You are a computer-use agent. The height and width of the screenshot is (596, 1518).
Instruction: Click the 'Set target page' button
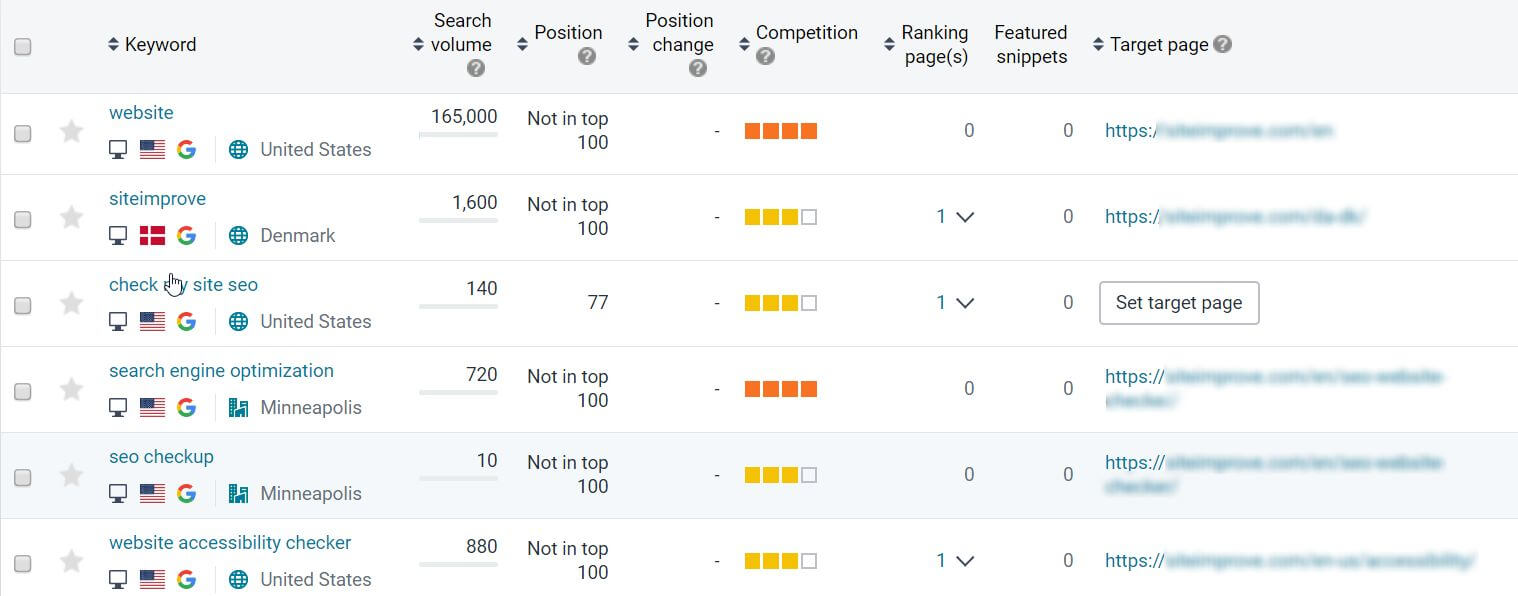[1178, 303]
